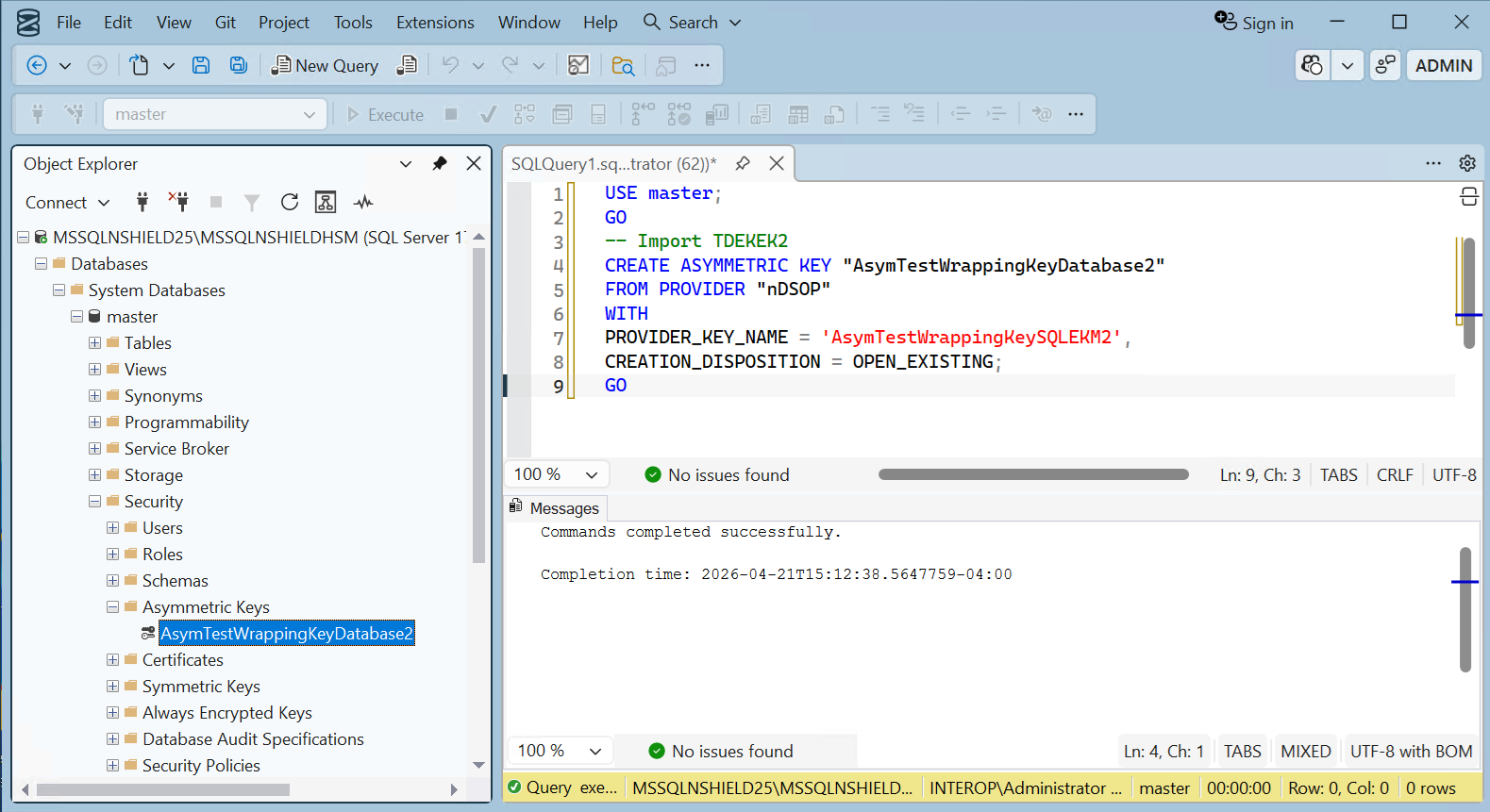Switch output to Results to Text
The height and width of the screenshot is (812, 1490).
[x=761, y=114]
